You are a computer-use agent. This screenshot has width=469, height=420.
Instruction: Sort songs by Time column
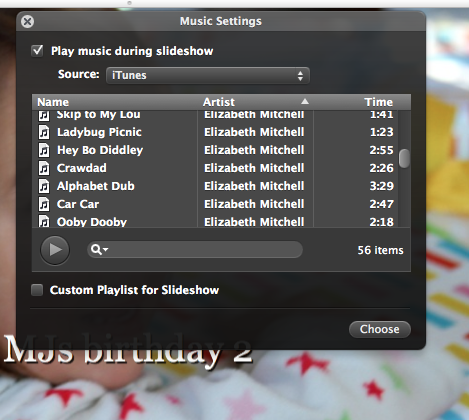click(362, 102)
